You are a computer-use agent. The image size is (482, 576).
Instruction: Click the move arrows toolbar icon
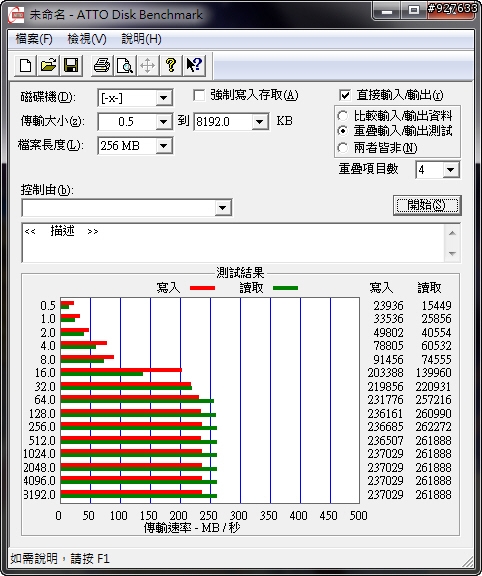(147, 65)
